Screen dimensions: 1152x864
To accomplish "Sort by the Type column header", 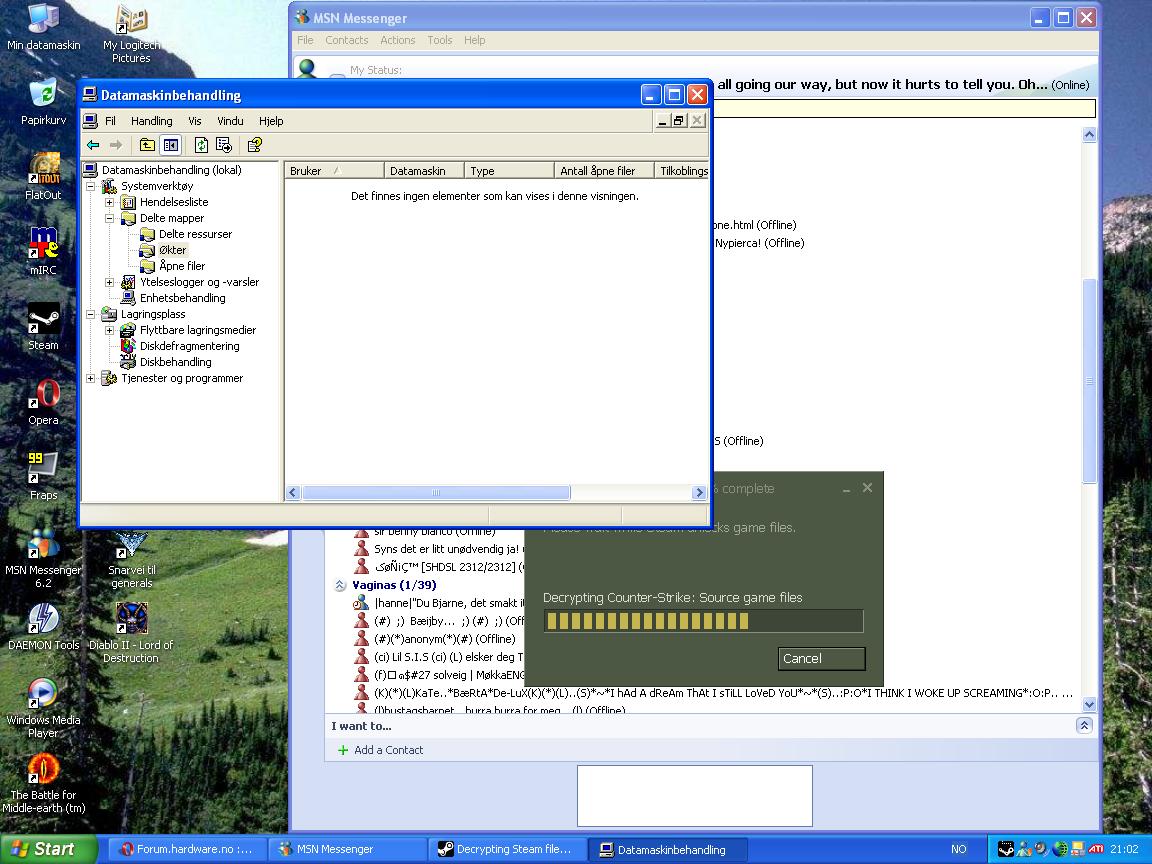I will [x=509, y=170].
